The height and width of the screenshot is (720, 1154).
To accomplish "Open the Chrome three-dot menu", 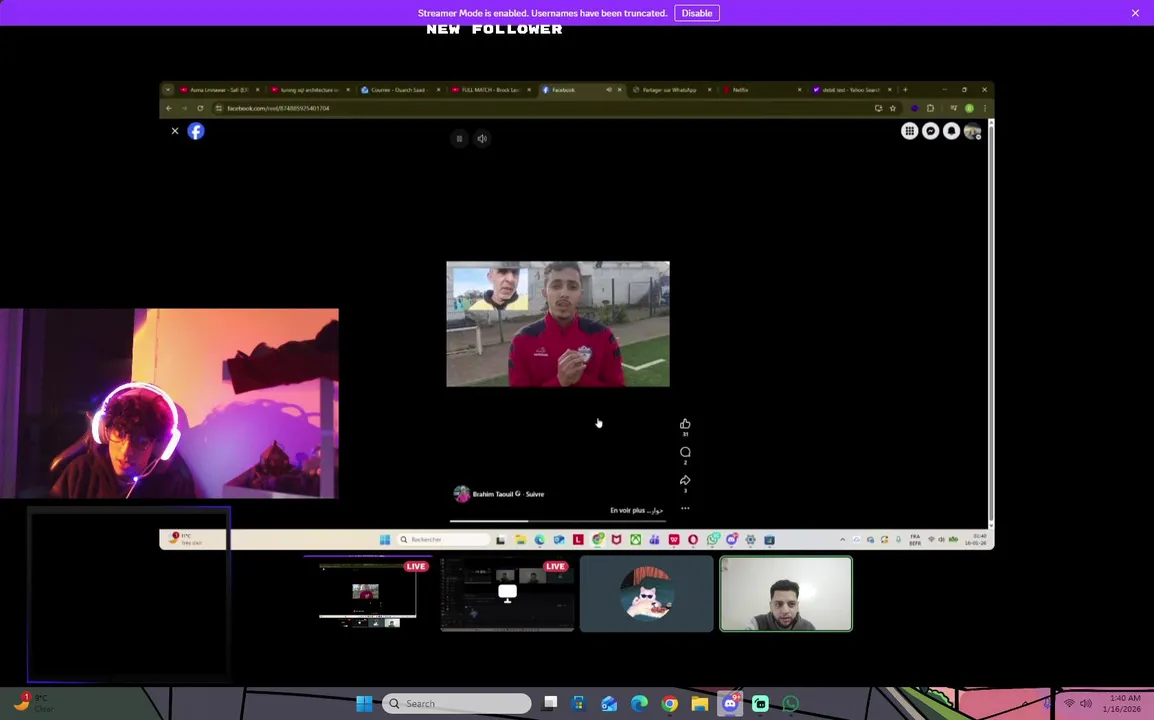I will coord(985,108).
